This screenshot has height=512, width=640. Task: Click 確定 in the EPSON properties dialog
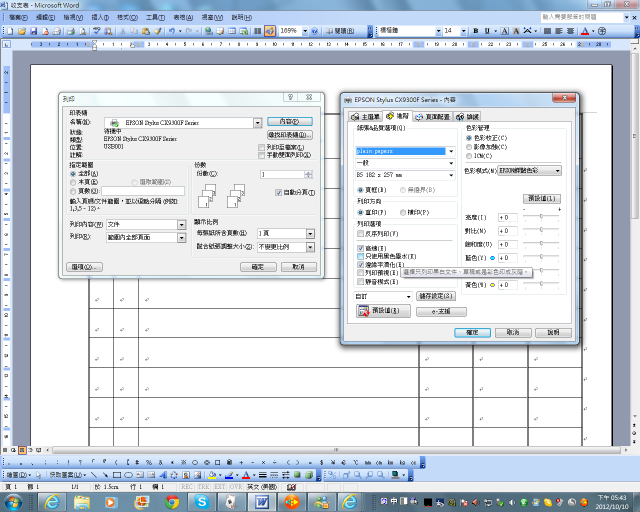[472, 332]
